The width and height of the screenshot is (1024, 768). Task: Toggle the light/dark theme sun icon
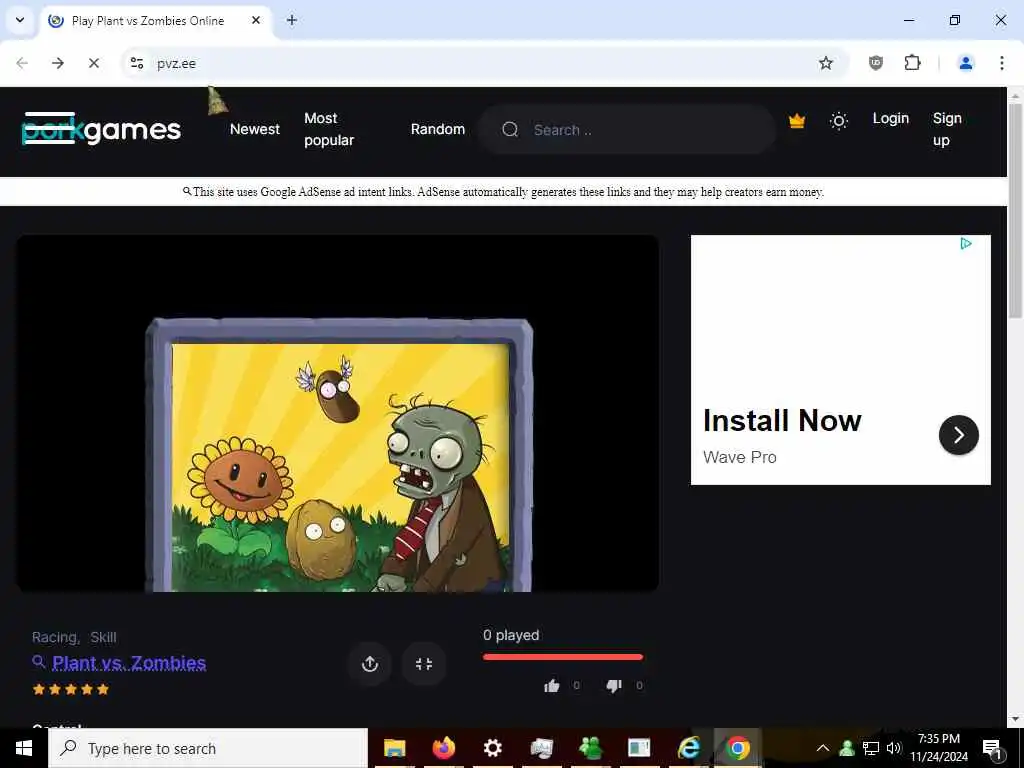(x=839, y=121)
